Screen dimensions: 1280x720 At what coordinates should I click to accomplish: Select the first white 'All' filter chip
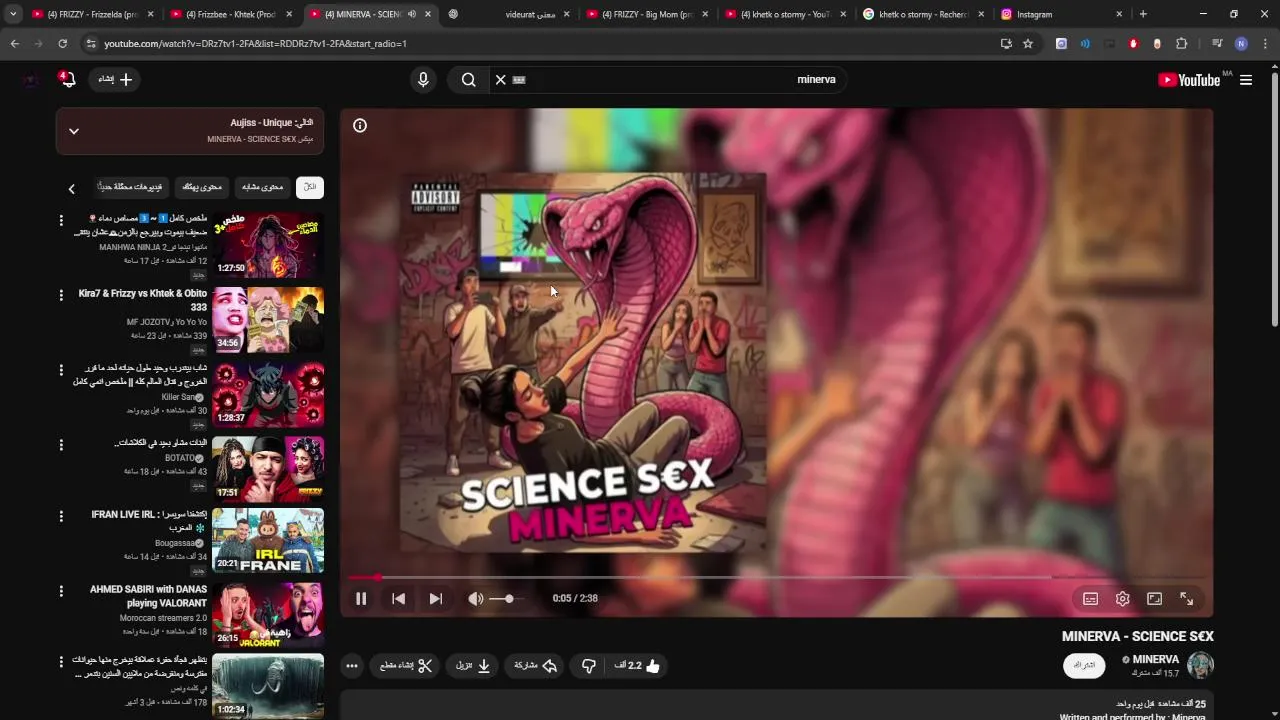310,187
